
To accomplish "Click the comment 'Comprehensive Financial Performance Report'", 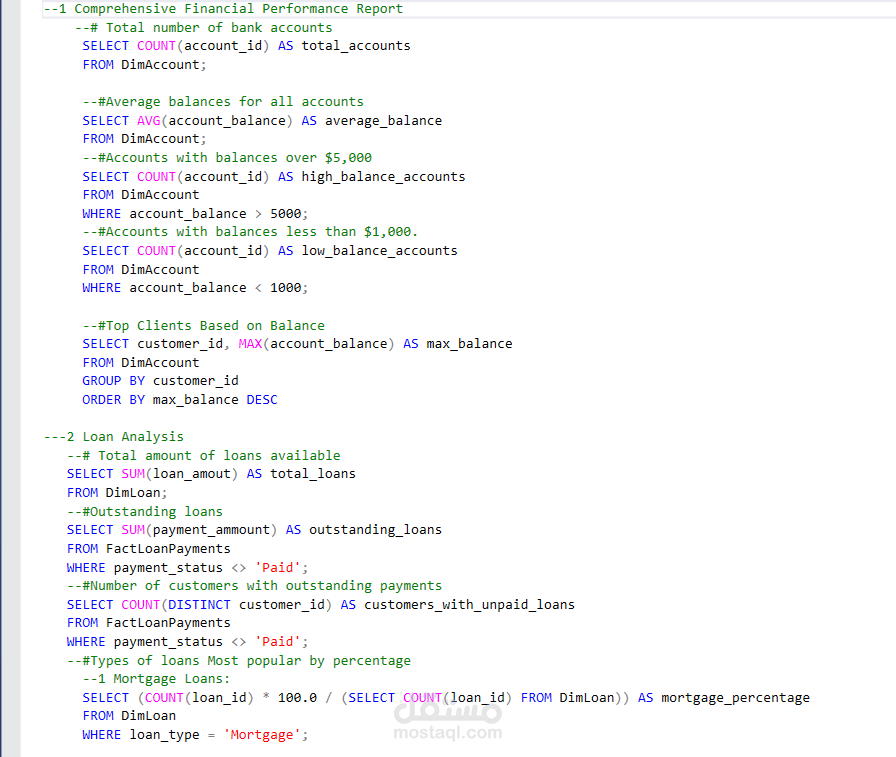I will (238, 9).
